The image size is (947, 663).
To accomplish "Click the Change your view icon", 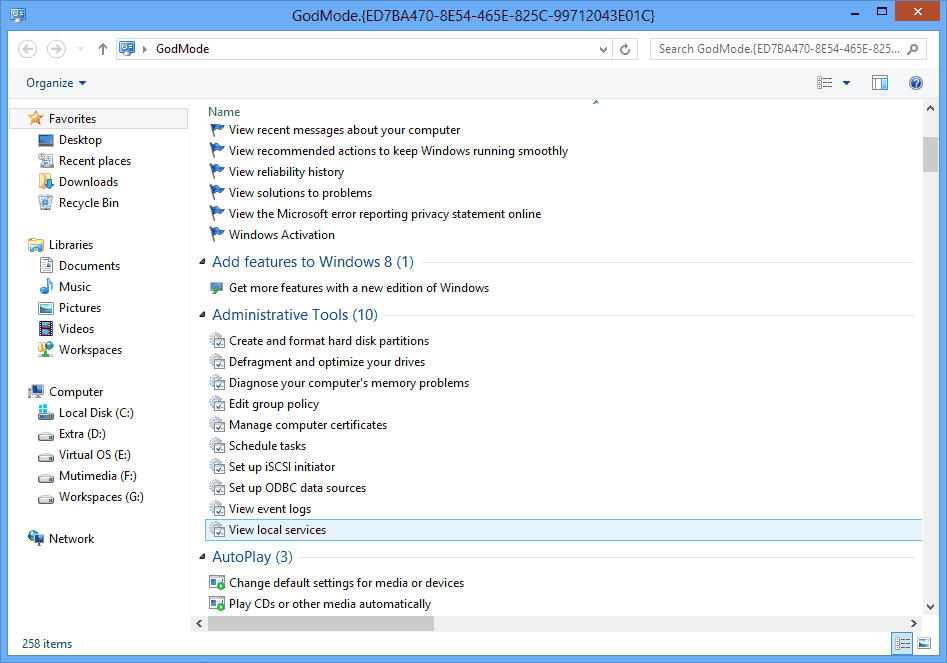I will [824, 83].
